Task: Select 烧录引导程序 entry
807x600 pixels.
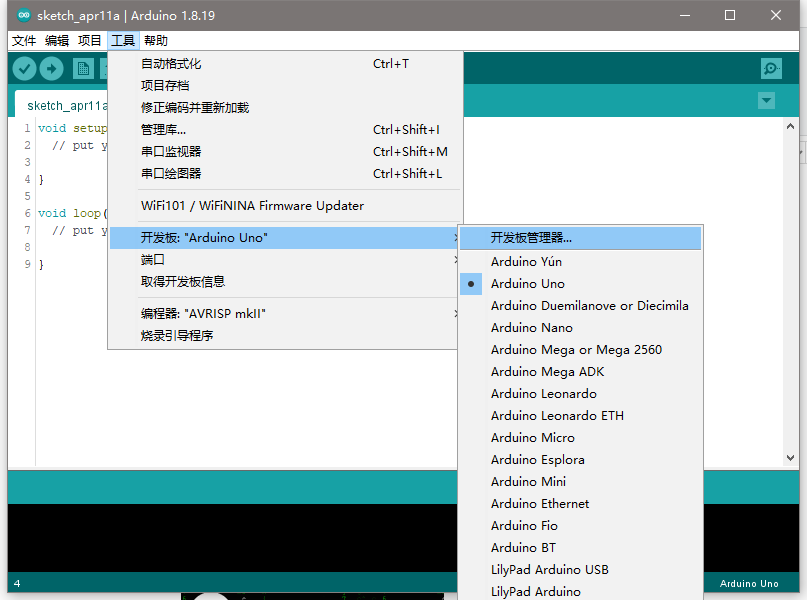Action: click(x=285, y=336)
